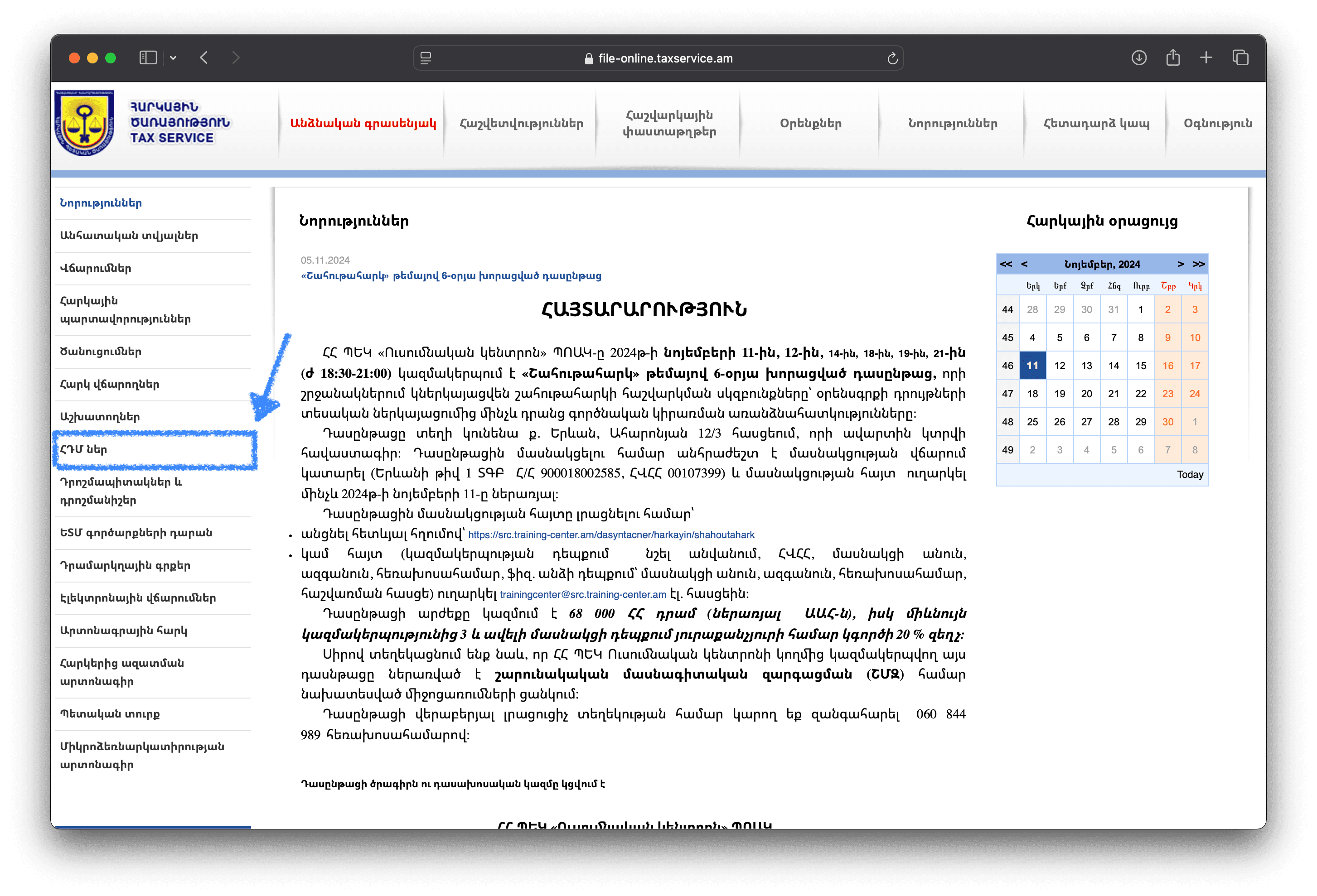Image resolution: width=1317 pixels, height=896 pixels.
Task: Open the Անձնական գրասենյակ menu tab
Action: point(363,124)
